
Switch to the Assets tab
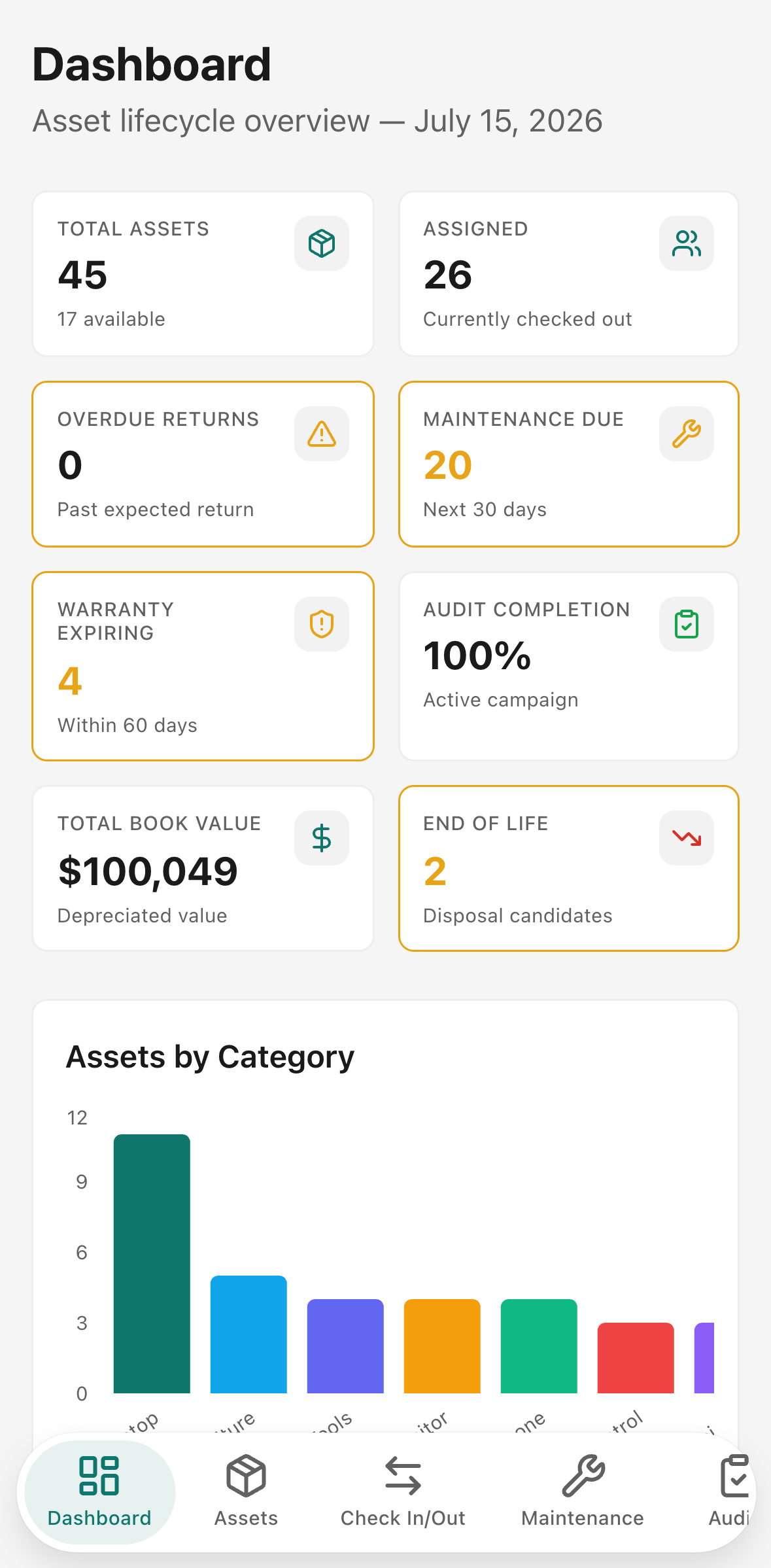(x=246, y=1492)
